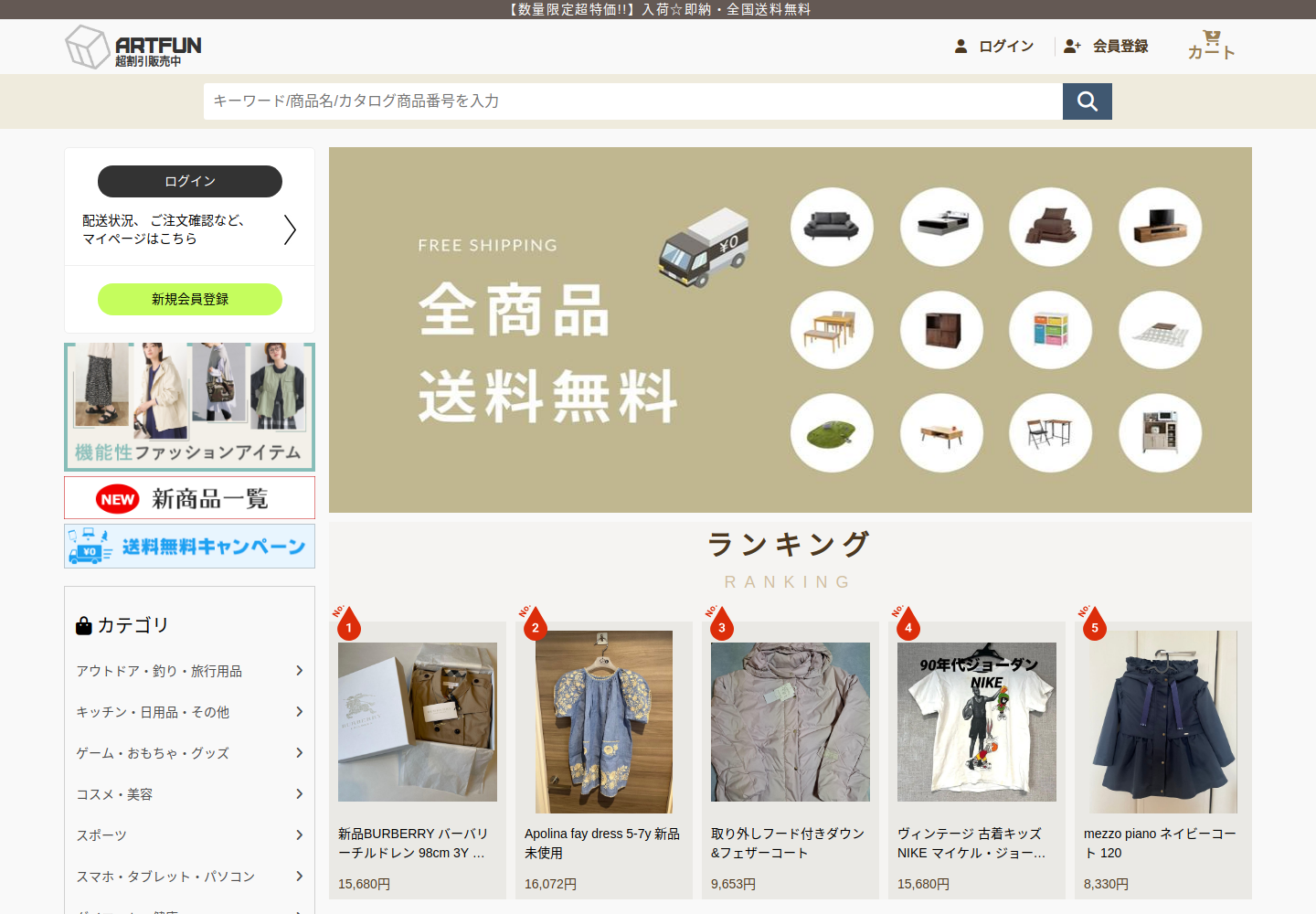
Task: Click title mezzo piano ネイビーコート 120
Action: tap(1160, 843)
